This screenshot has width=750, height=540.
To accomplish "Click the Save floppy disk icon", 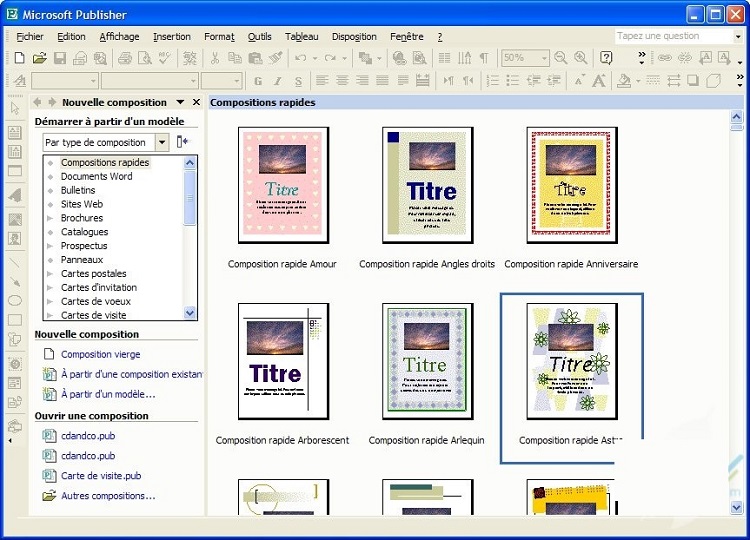I will (x=60, y=58).
